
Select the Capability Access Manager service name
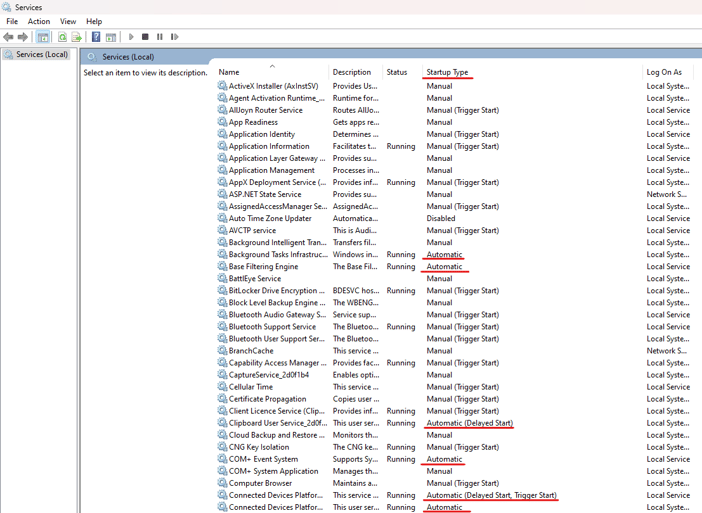coord(278,363)
